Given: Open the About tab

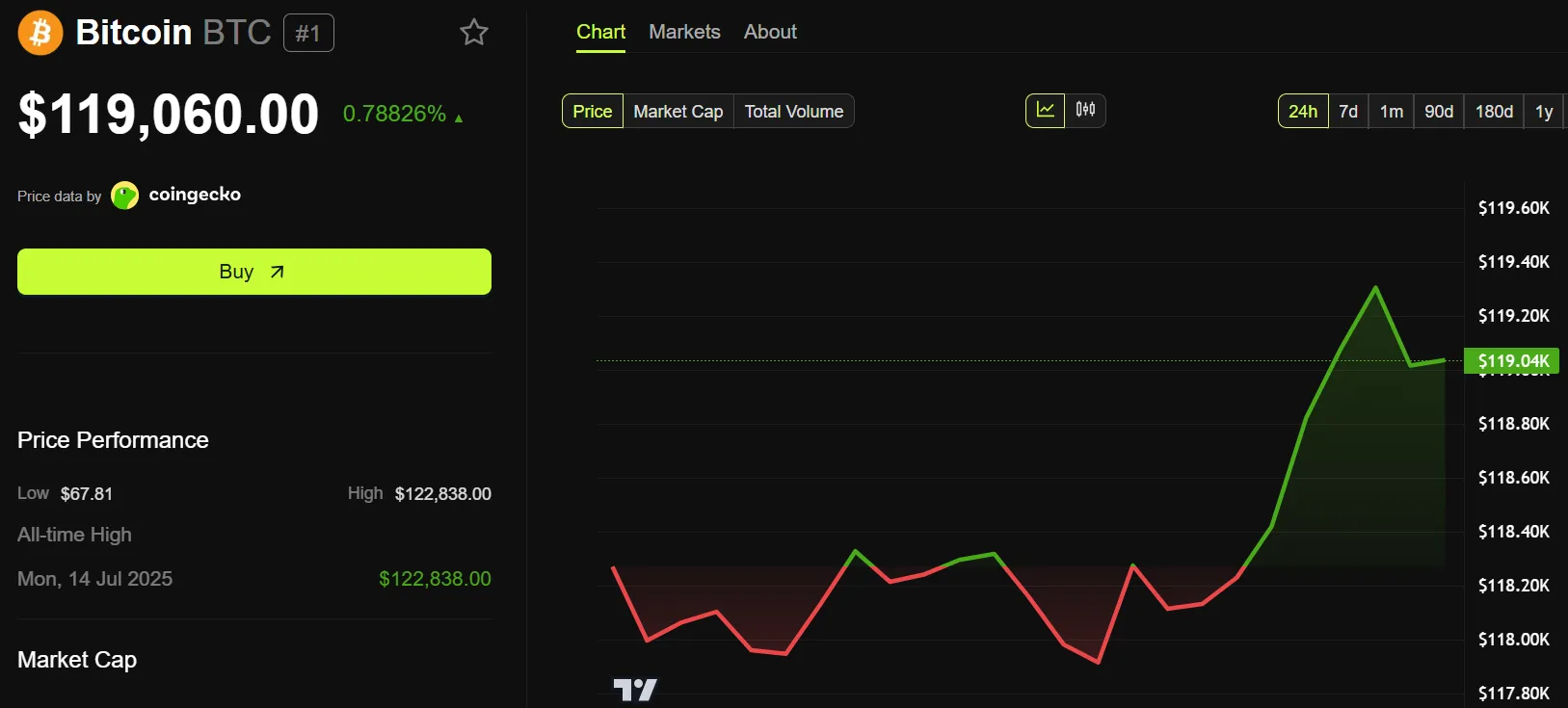Looking at the screenshot, I should pyautogui.click(x=770, y=32).
